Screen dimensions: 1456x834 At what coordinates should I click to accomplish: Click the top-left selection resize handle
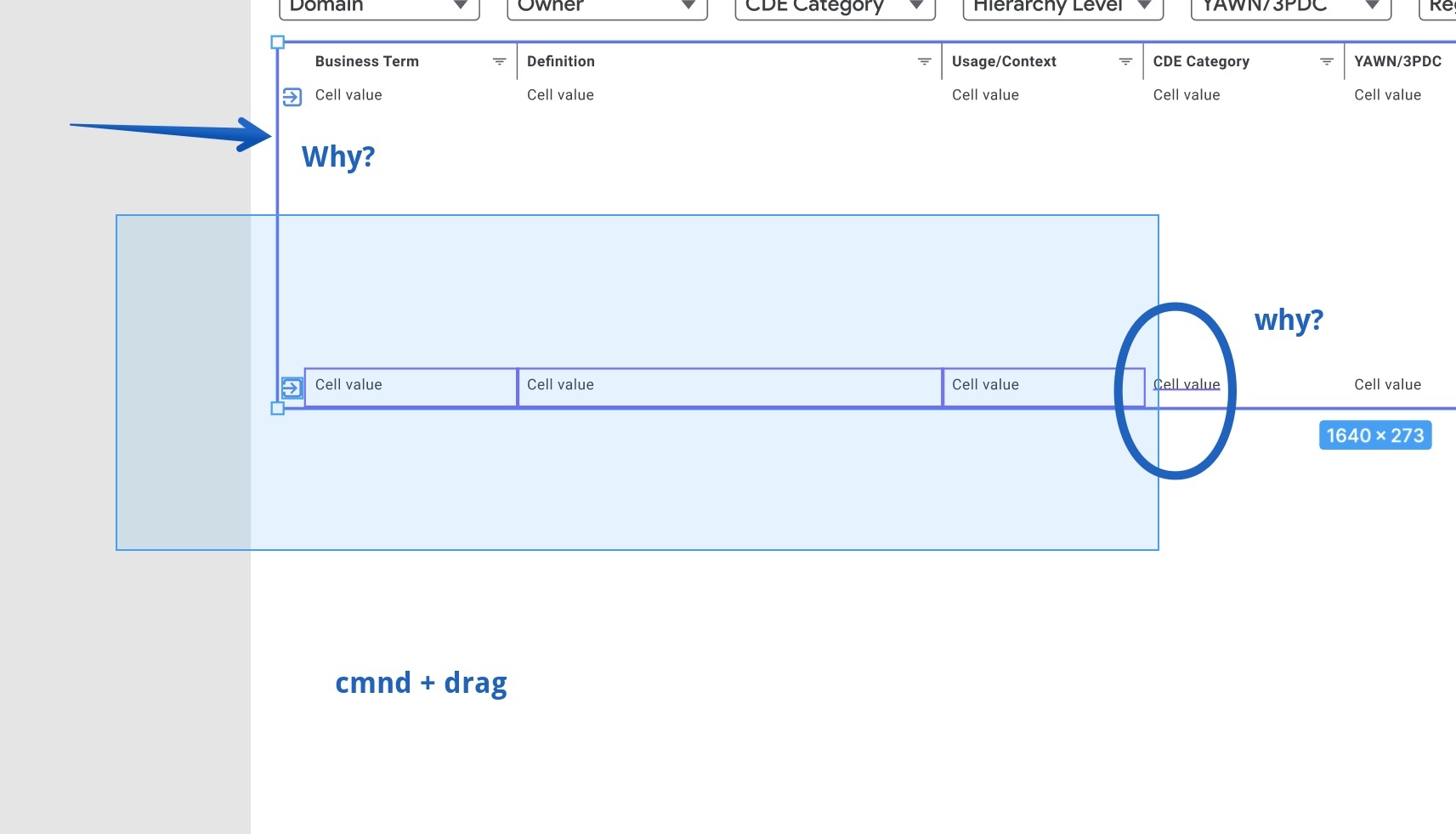coord(277,42)
